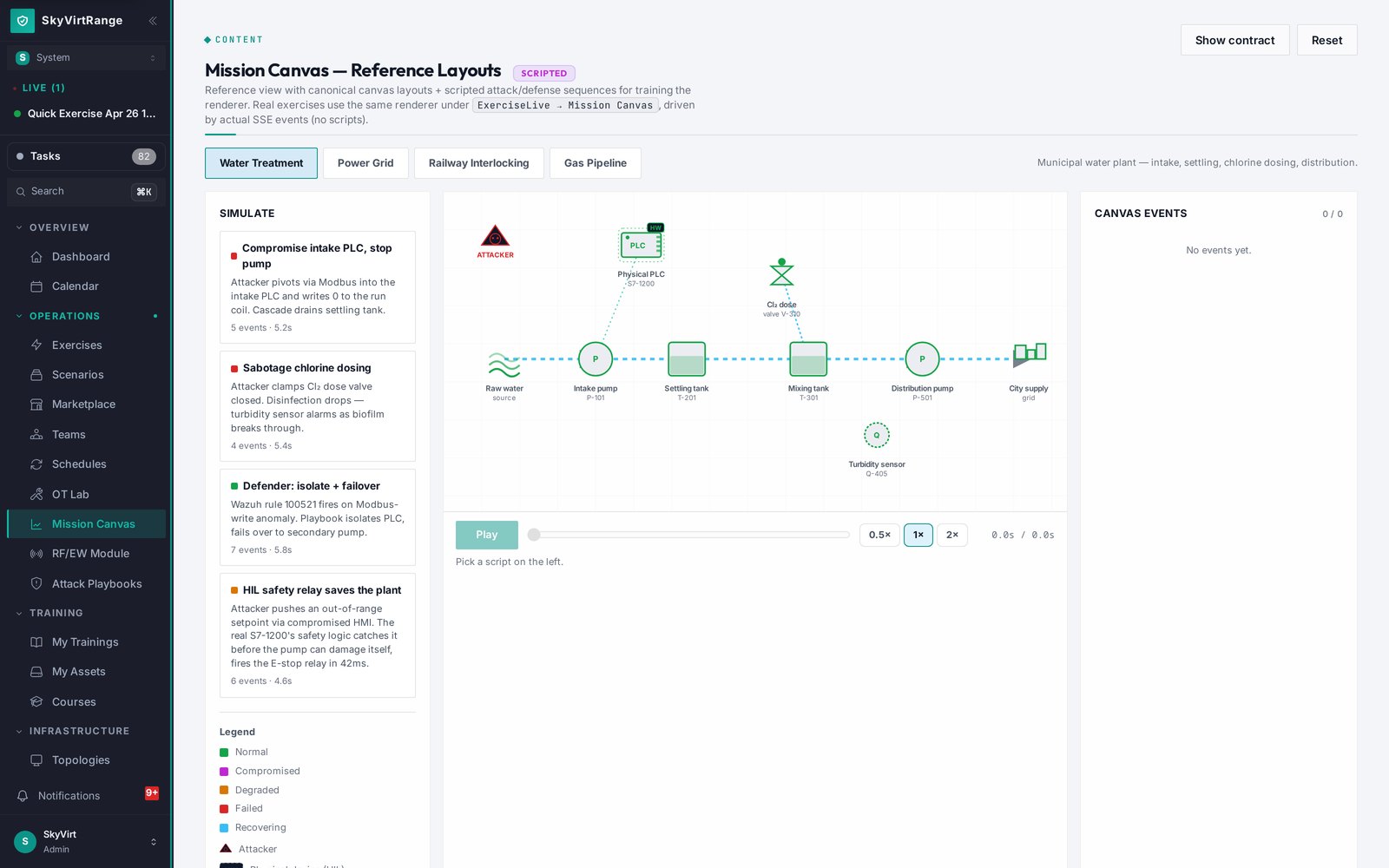Click the Scenarios icon
This screenshot has height=868, width=1389.
coord(36,375)
